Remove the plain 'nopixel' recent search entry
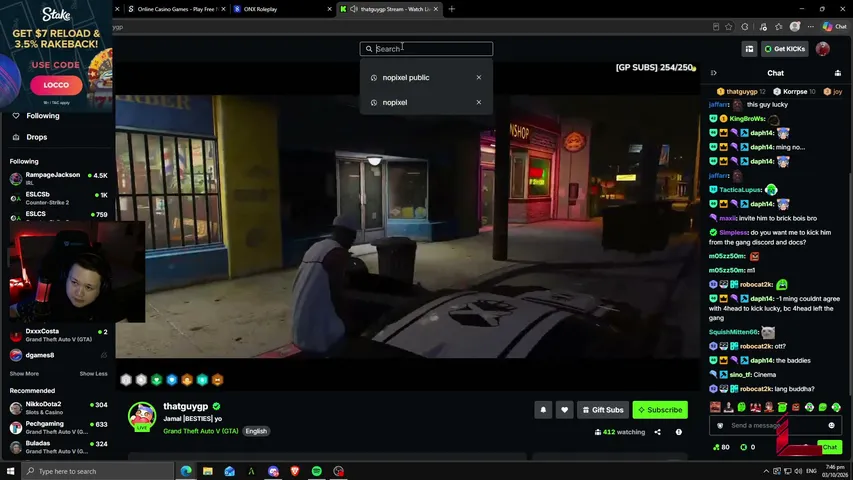Image resolution: width=853 pixels, height=480 pixels. [x=479, y=102]
